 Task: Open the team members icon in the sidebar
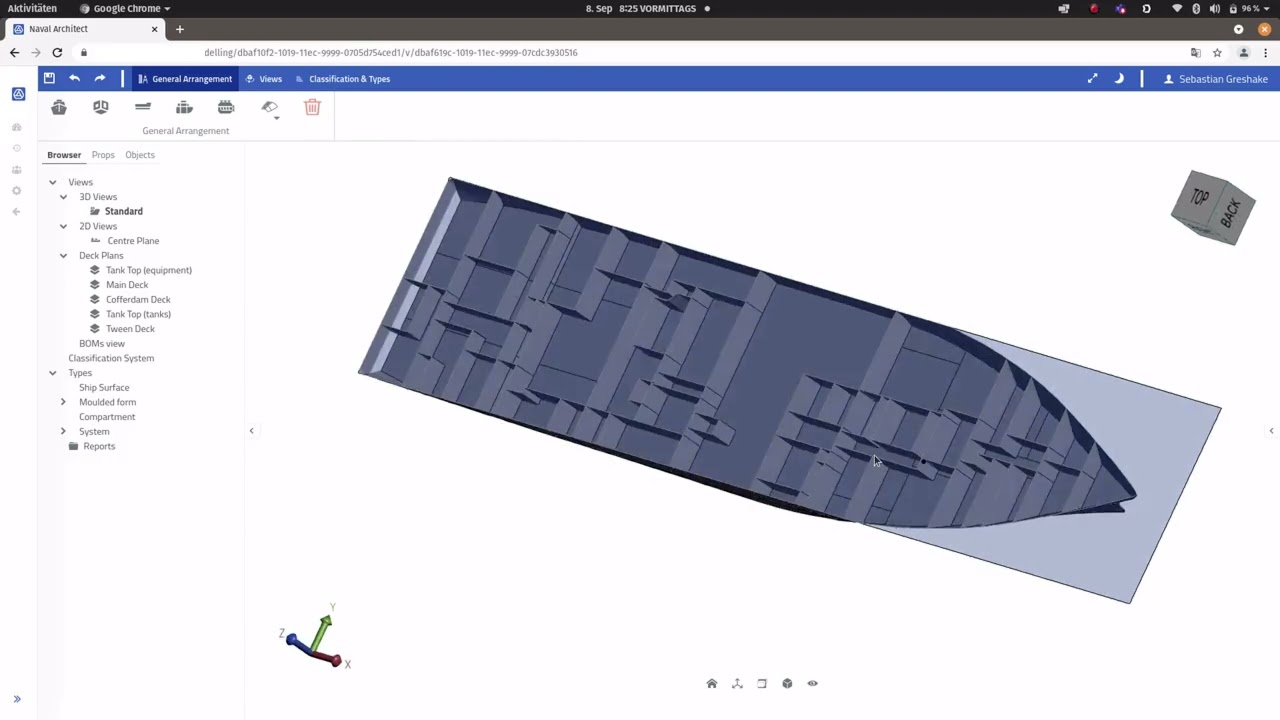(16, 169)
